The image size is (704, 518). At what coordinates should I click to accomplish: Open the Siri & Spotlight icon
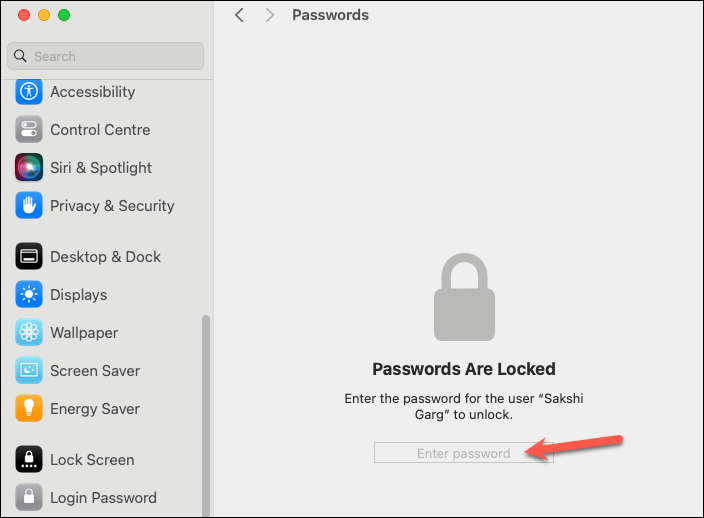(x=29, y=167)
